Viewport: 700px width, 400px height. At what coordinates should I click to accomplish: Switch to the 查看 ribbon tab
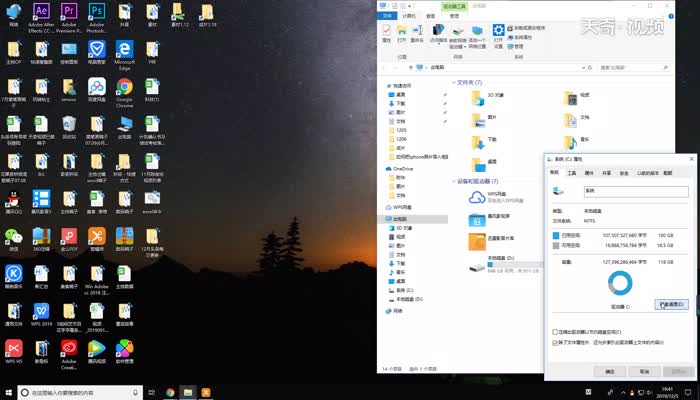tap(430, 16)
